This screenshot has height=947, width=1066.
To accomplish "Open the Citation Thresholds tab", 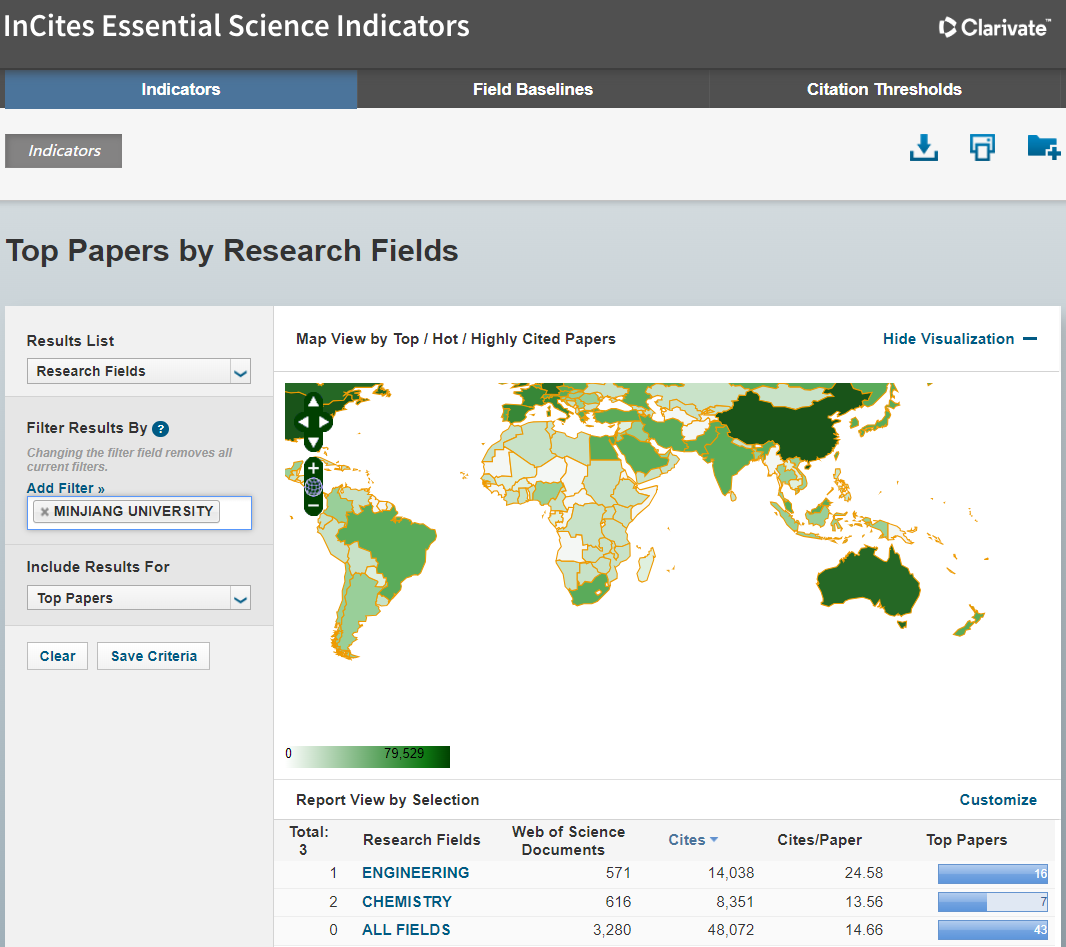I will click(884, 89).
